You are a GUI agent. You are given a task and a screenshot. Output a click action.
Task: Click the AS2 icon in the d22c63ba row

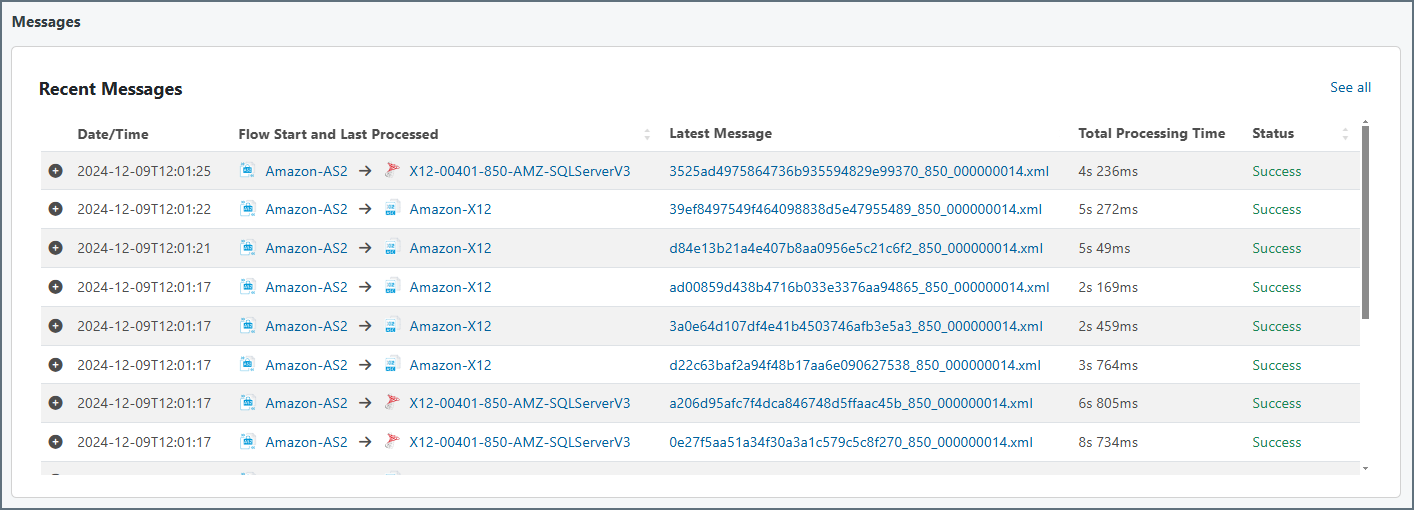point(248,365)
